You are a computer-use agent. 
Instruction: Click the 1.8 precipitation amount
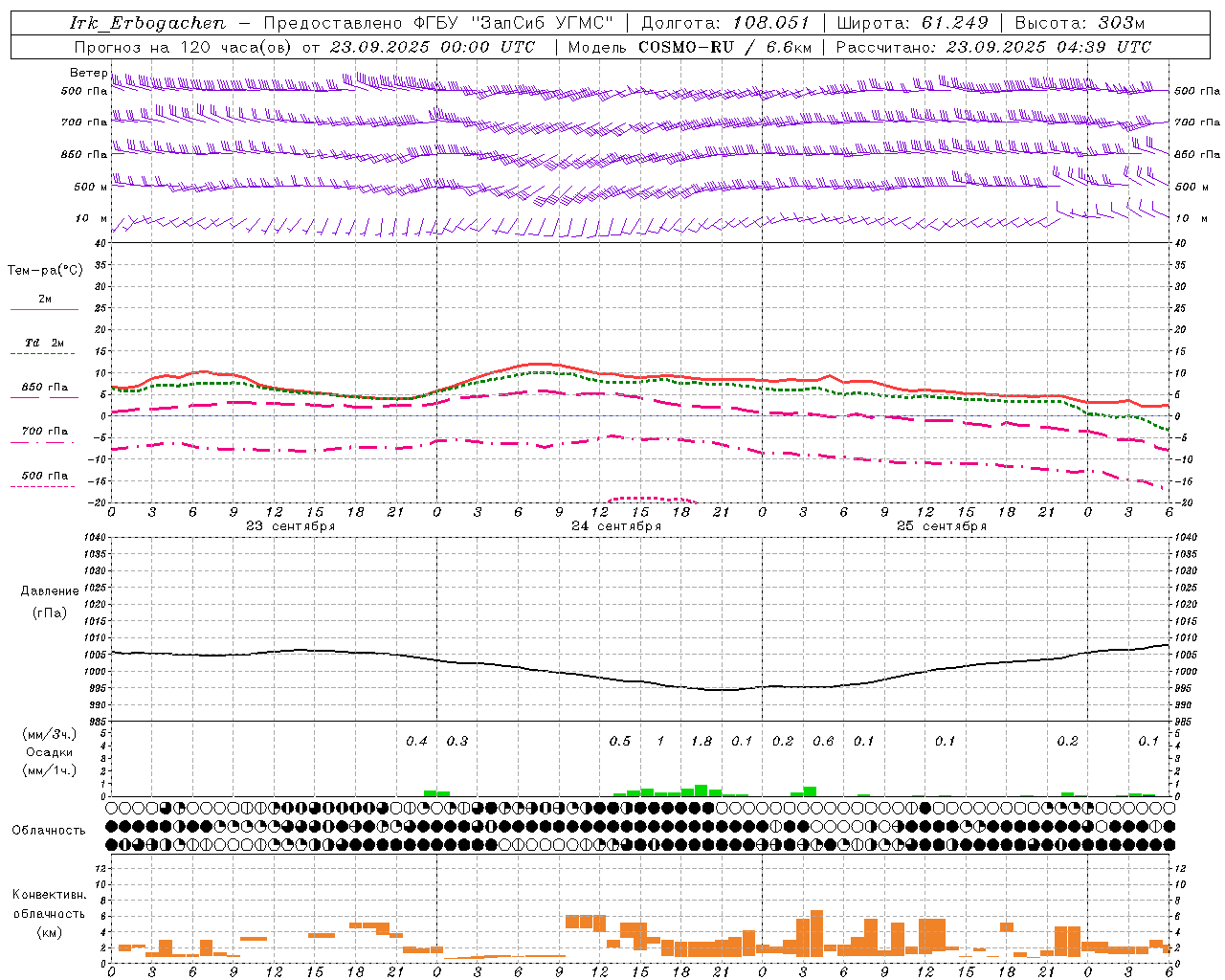click(x=702, y=741)
